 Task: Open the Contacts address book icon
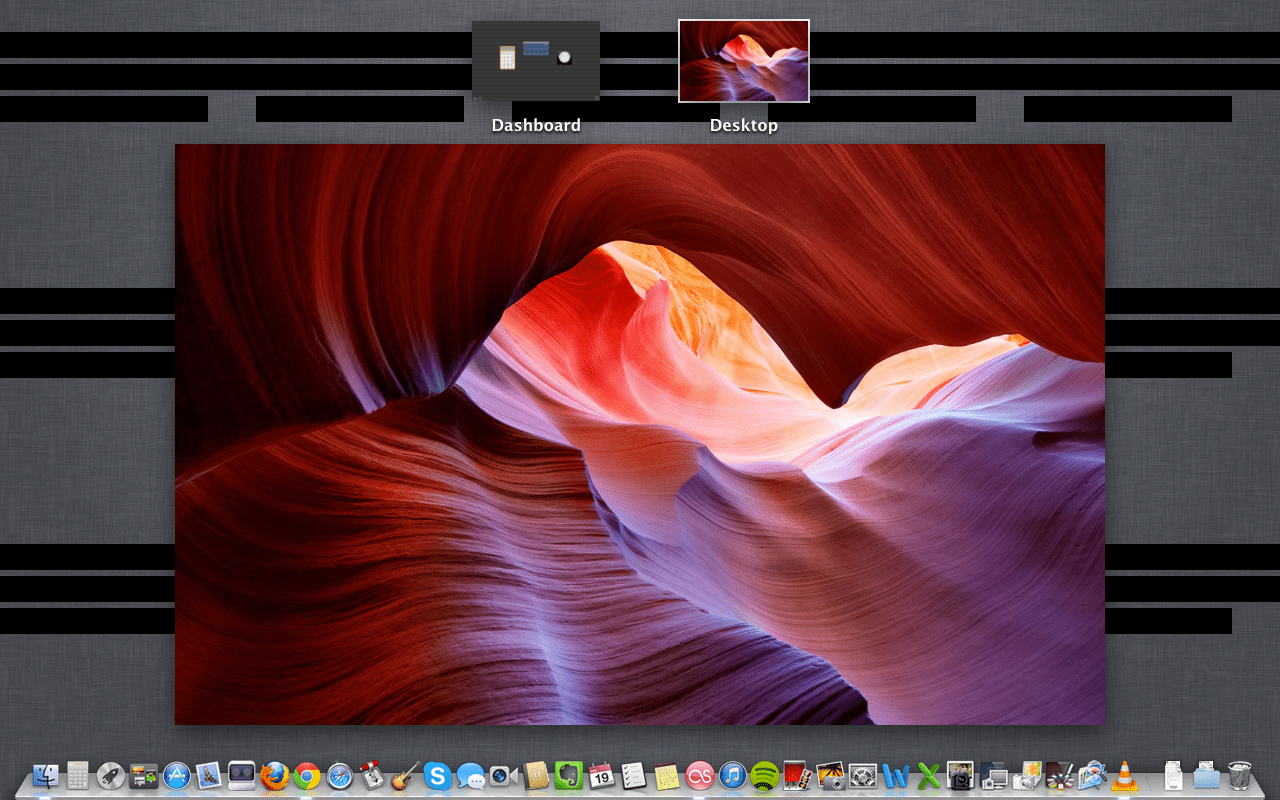(536, 775)
